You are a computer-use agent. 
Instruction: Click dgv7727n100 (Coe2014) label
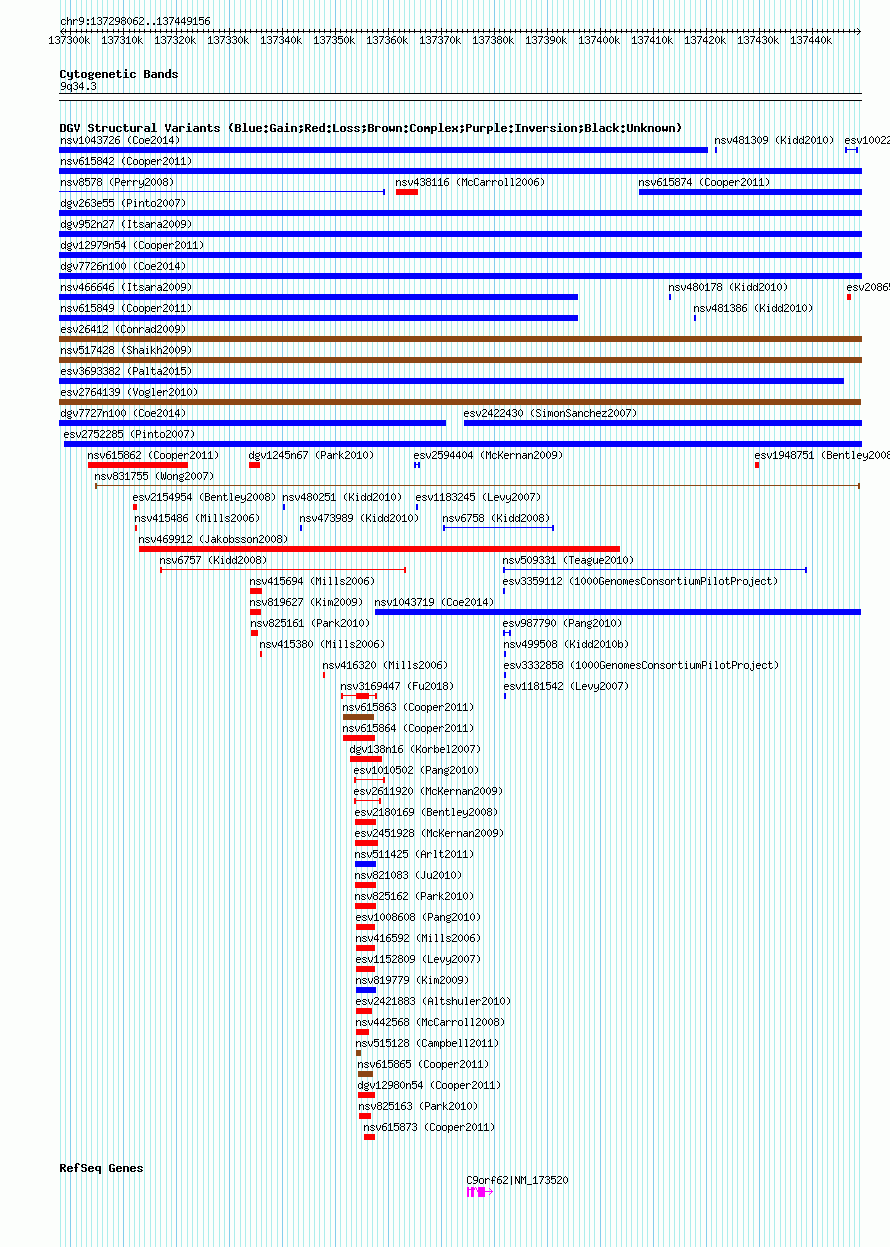click(122, 413)
